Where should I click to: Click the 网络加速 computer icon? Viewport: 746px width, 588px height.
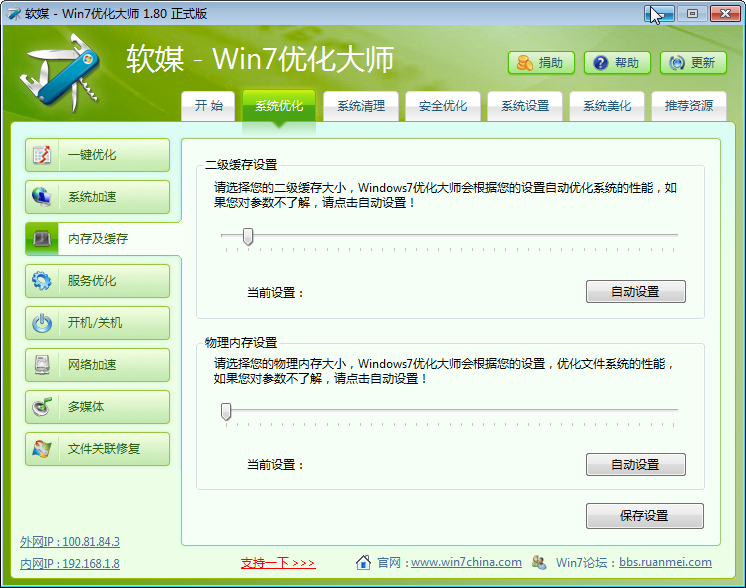tap(42, 364)
